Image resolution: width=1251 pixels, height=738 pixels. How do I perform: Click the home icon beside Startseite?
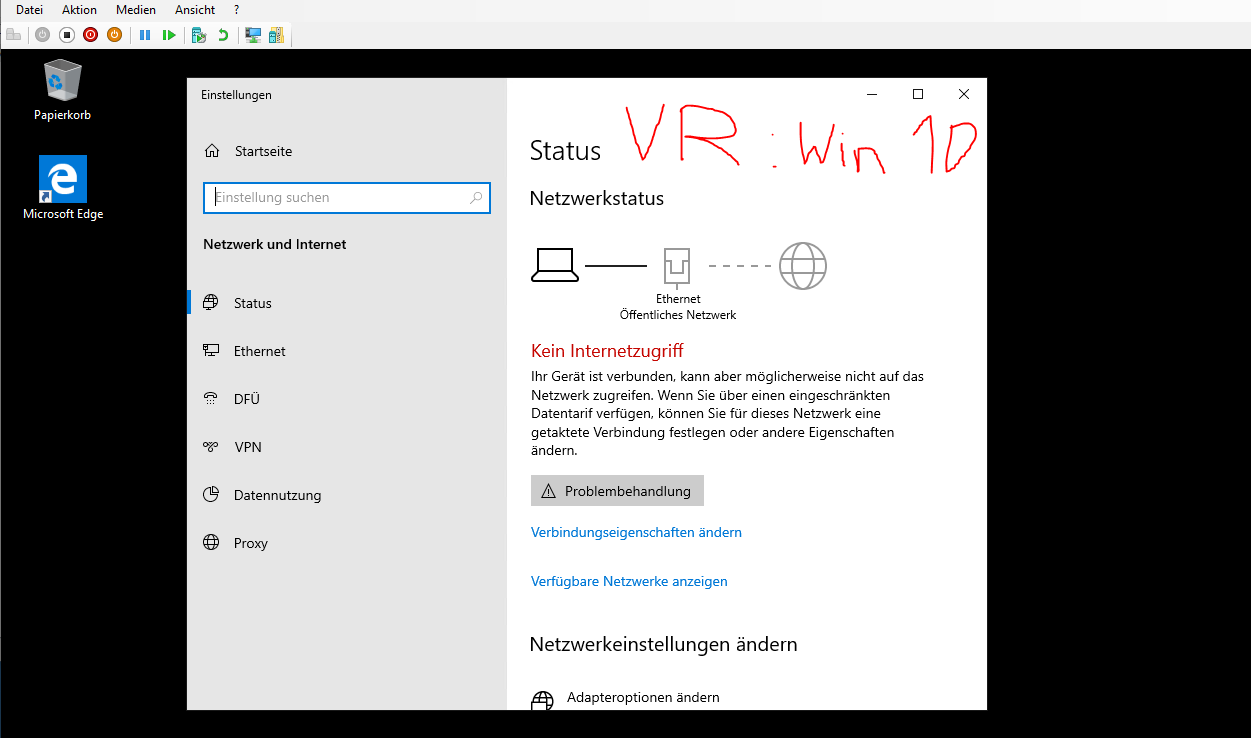click(x=212, y=151)
